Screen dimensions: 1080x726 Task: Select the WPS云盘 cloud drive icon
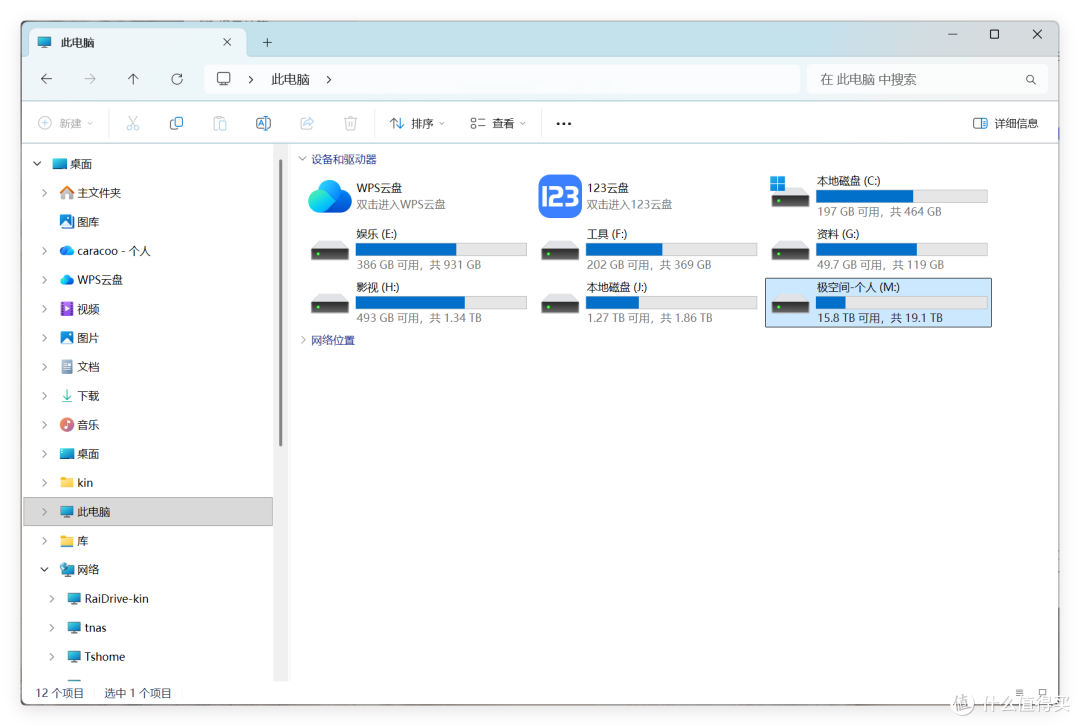pos(329,196)
